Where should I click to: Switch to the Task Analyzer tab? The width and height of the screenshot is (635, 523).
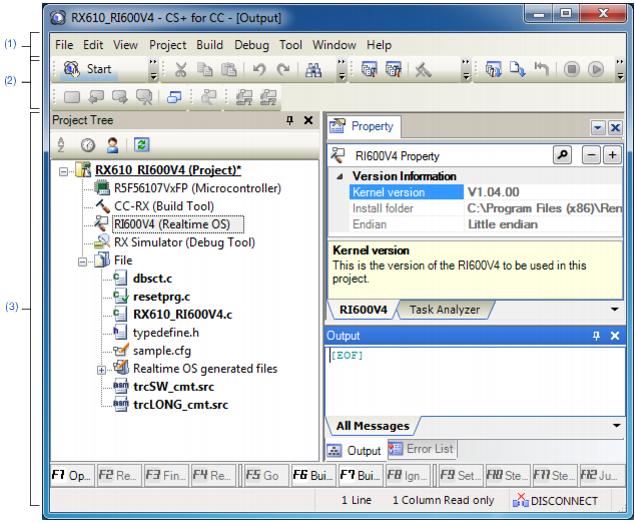442,310
